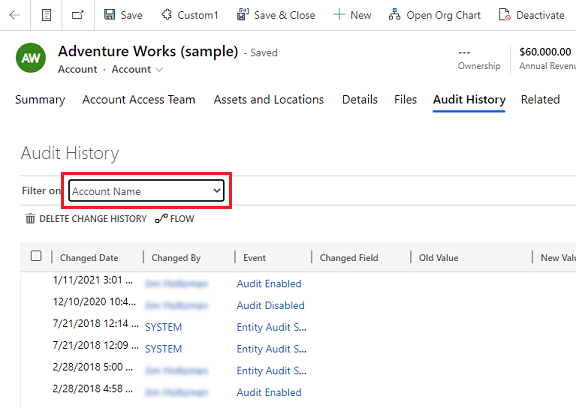Open the Assets and Locations tab

[269, 100]
